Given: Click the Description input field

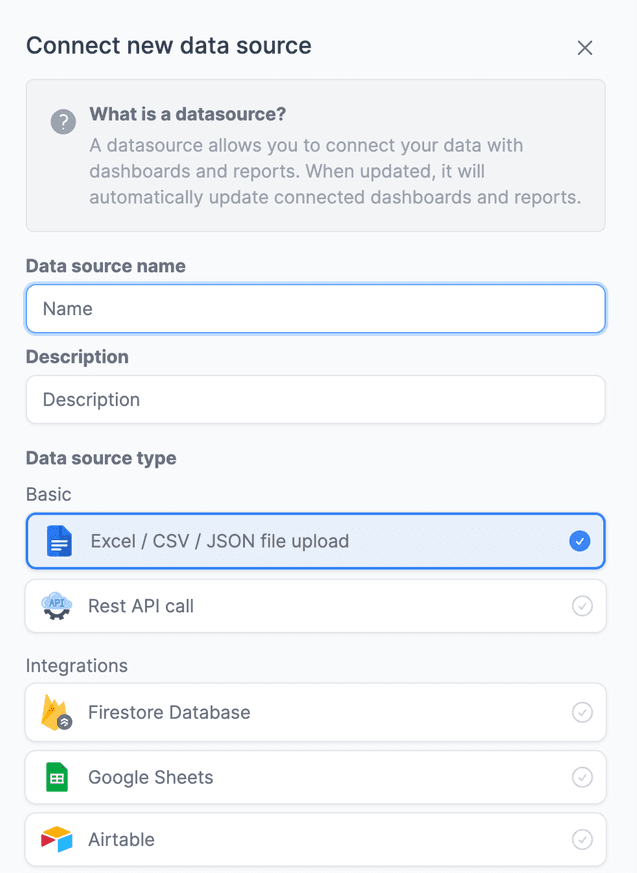Looking at the screenshot, I should coord(315,399).
